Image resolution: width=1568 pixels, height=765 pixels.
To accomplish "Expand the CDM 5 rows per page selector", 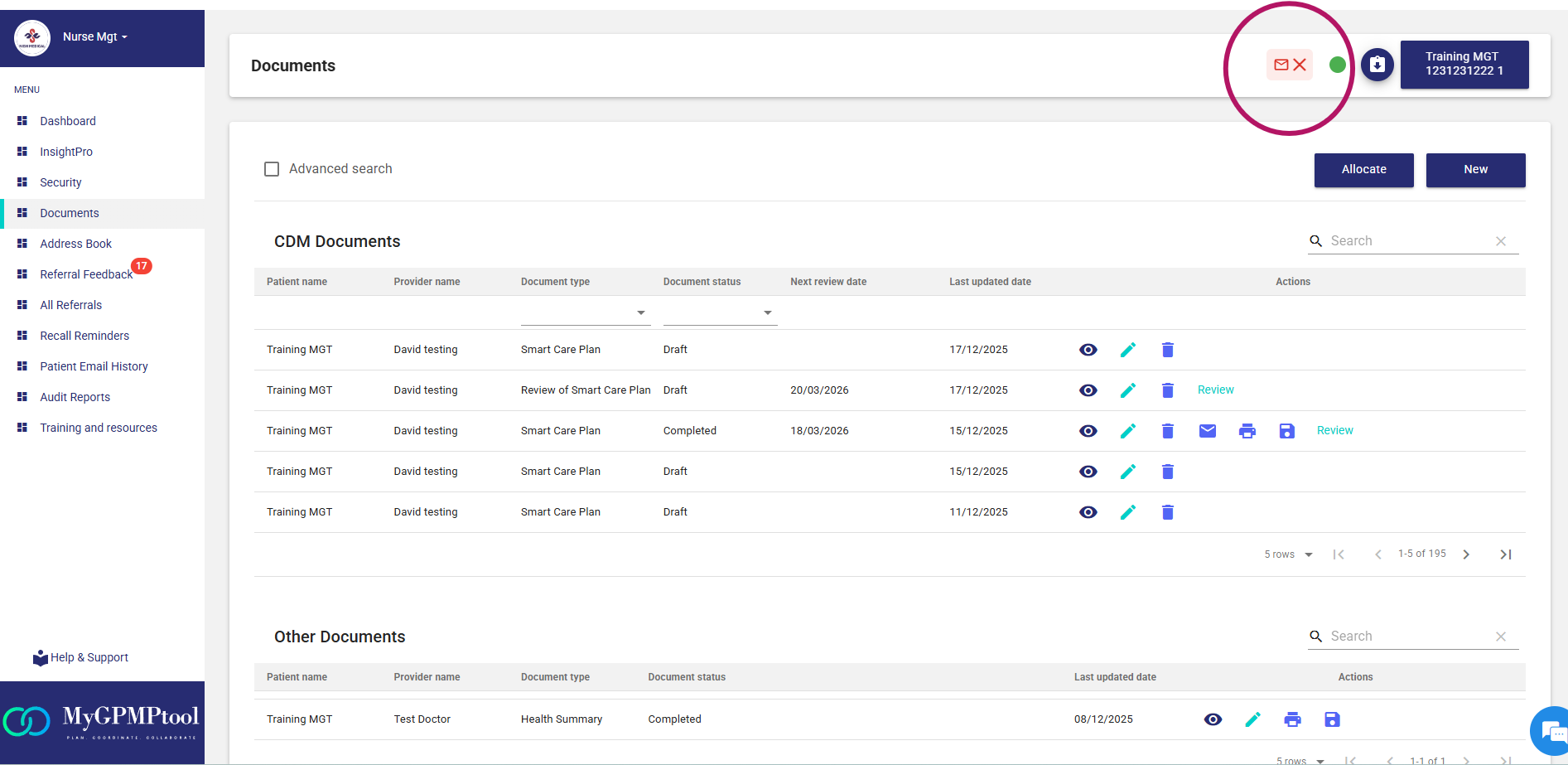I will pos(1288,554).
